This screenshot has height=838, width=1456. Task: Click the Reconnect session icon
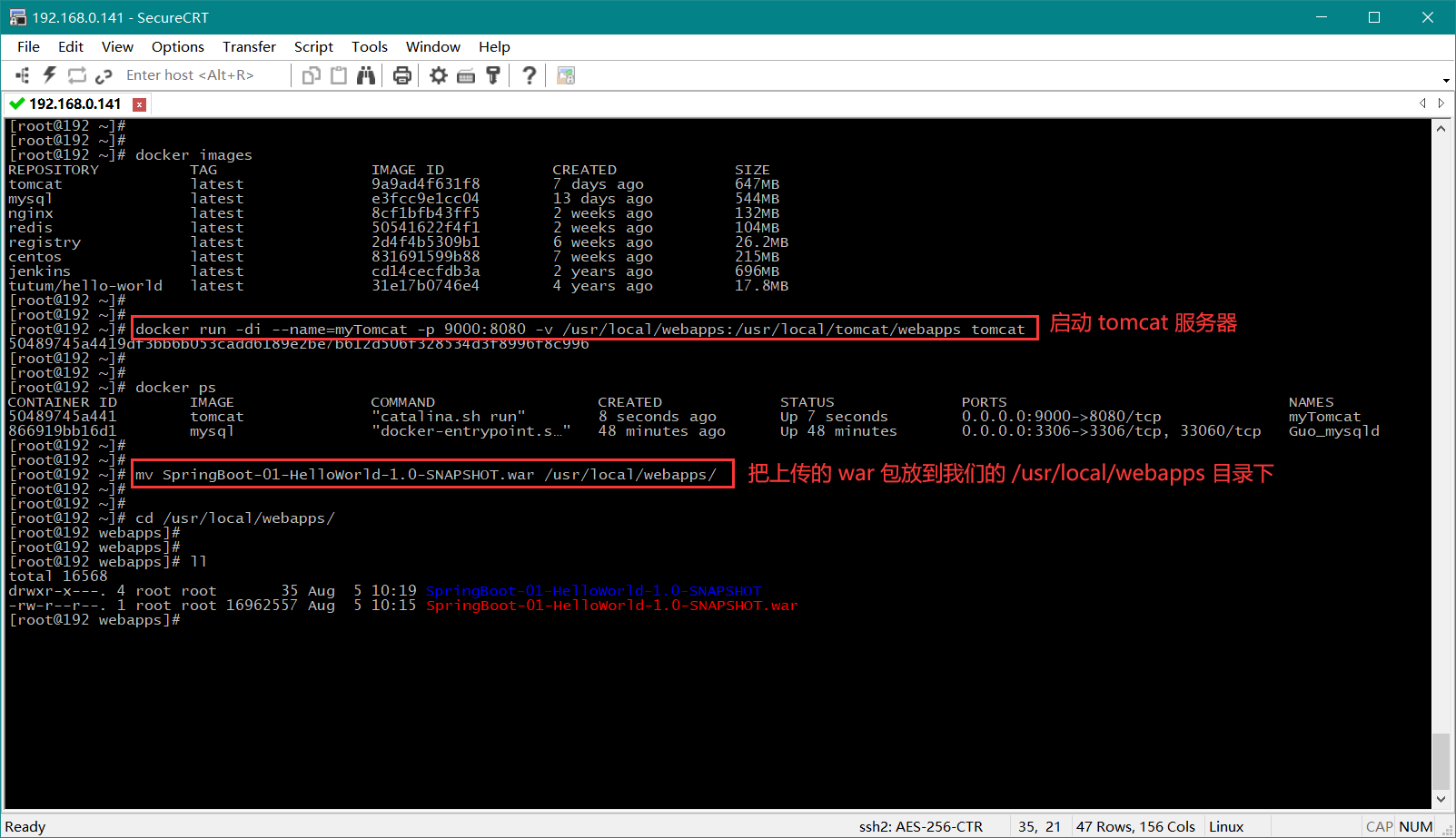[77, 75]
